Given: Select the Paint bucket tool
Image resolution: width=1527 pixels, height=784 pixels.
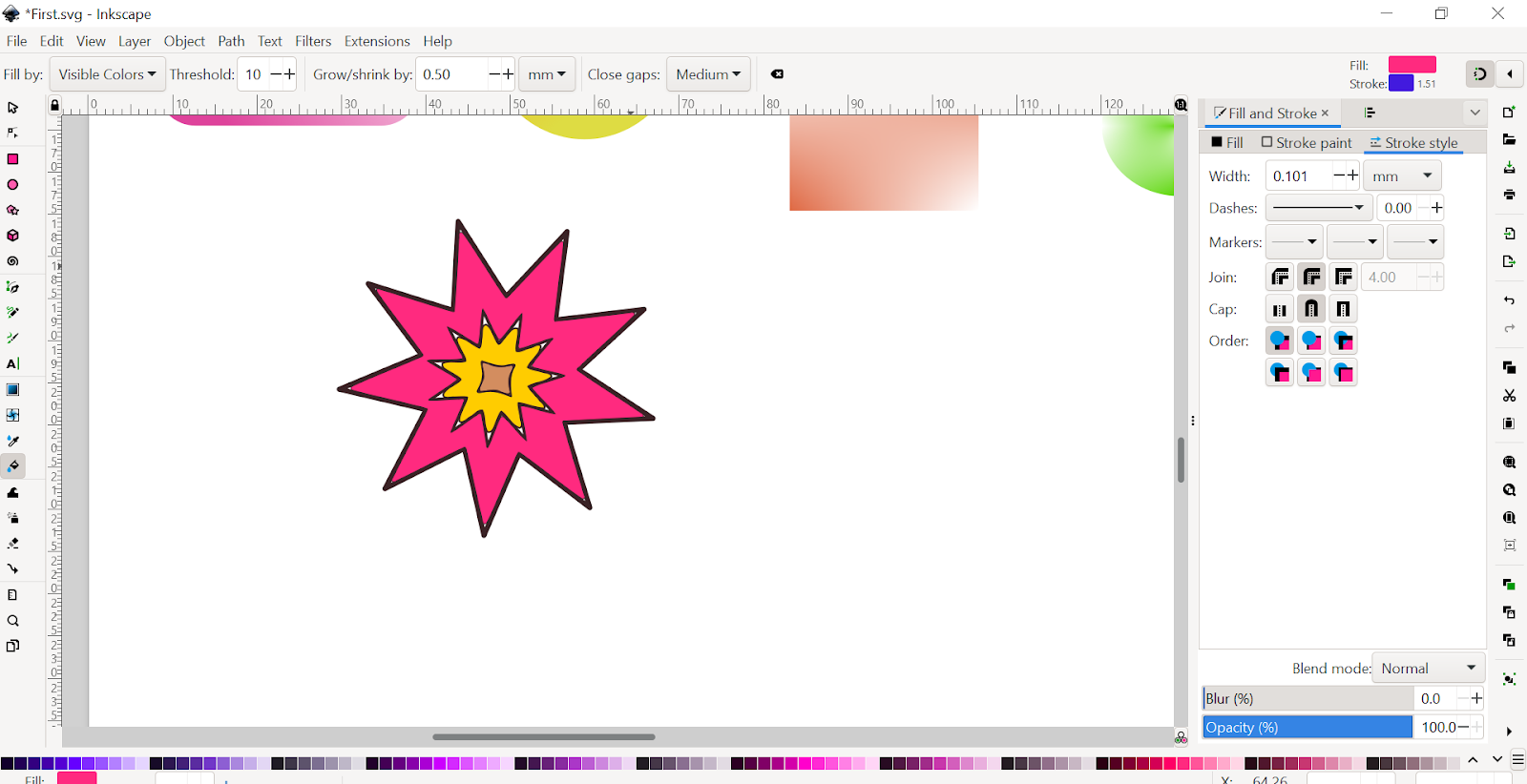Looking at the screenshot, I should pos(12,466).
